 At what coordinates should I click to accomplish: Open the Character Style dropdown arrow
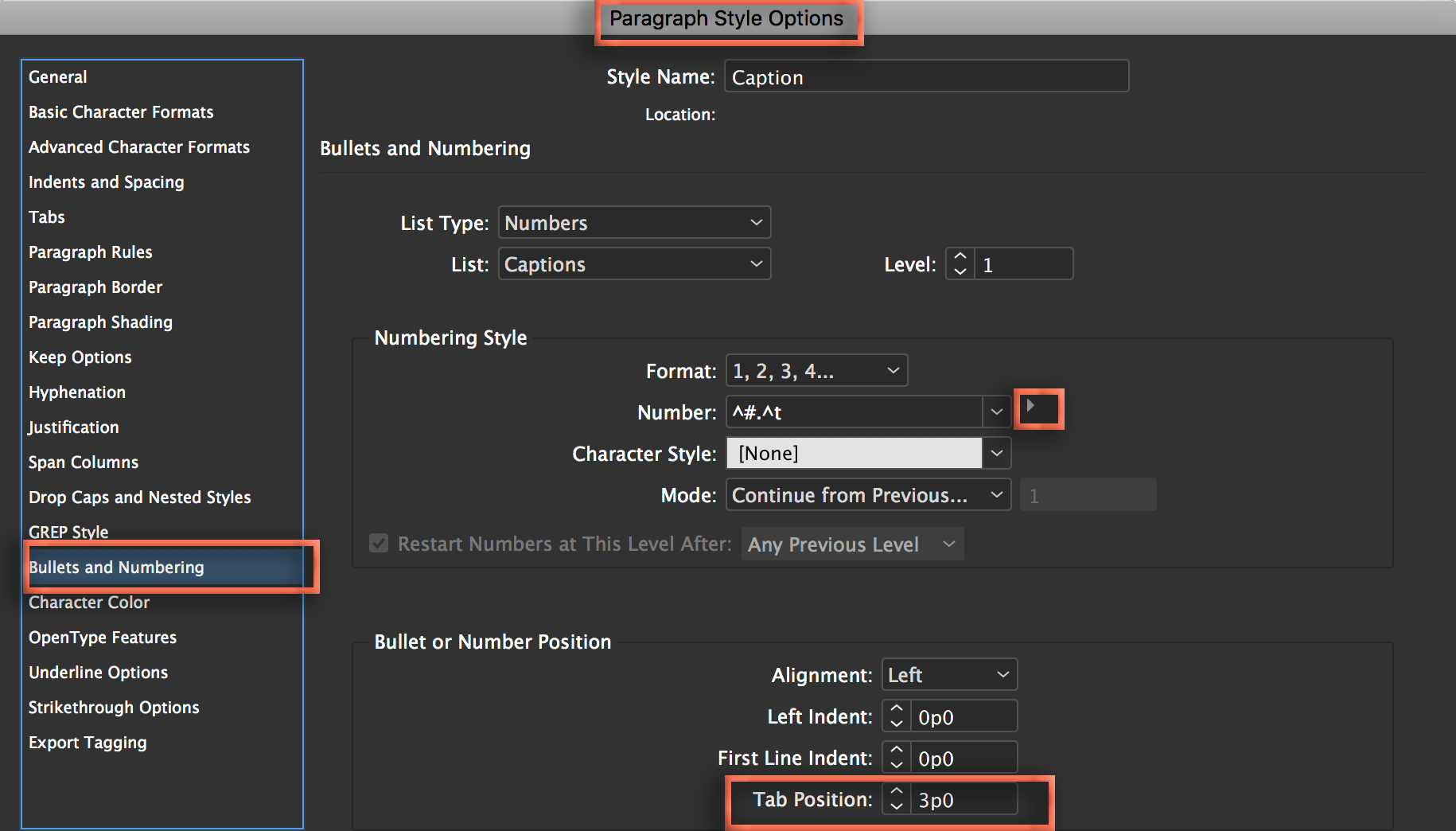point(996,454)
